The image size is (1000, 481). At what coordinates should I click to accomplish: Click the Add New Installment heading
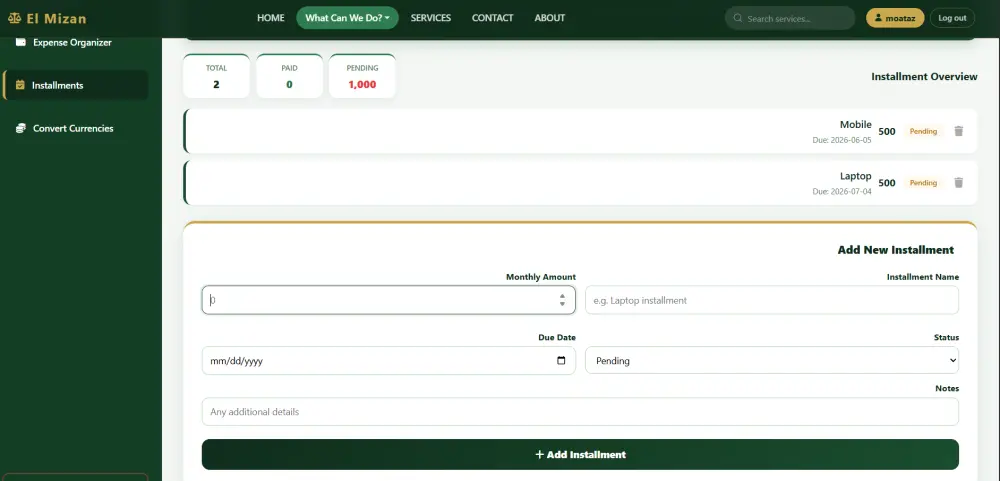click(x=895, y=250)
